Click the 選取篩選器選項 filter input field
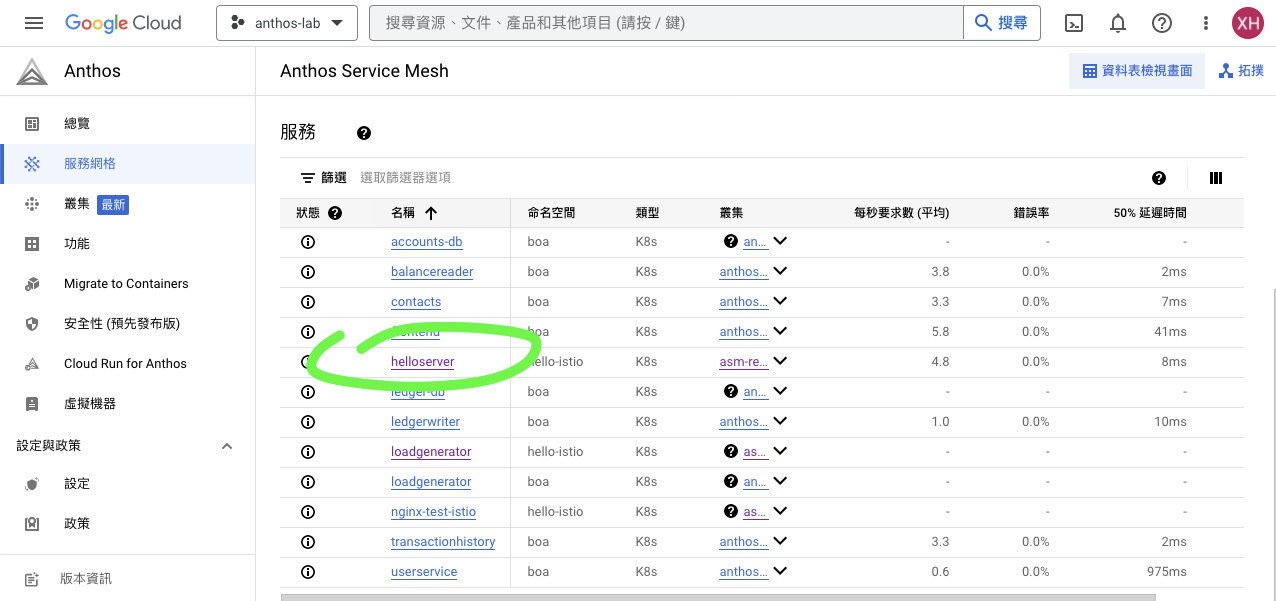This screenshot has width=1276, height=601. point(405,178)
